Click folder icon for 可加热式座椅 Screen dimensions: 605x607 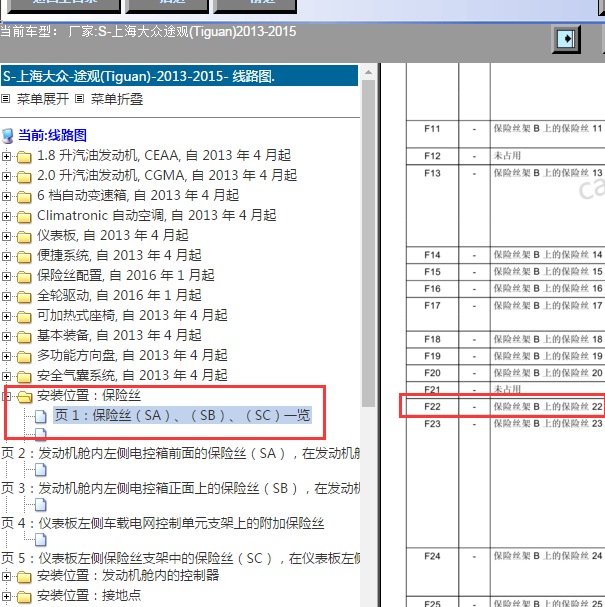click(24, 317)
